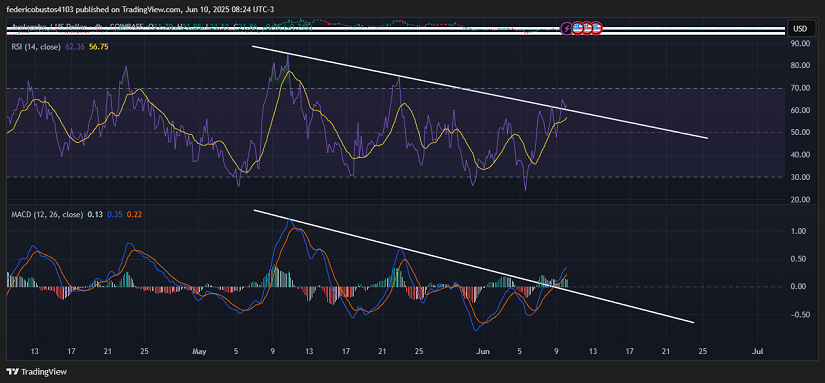Select the RSI (14, close) indicator legend

[36, 47]
